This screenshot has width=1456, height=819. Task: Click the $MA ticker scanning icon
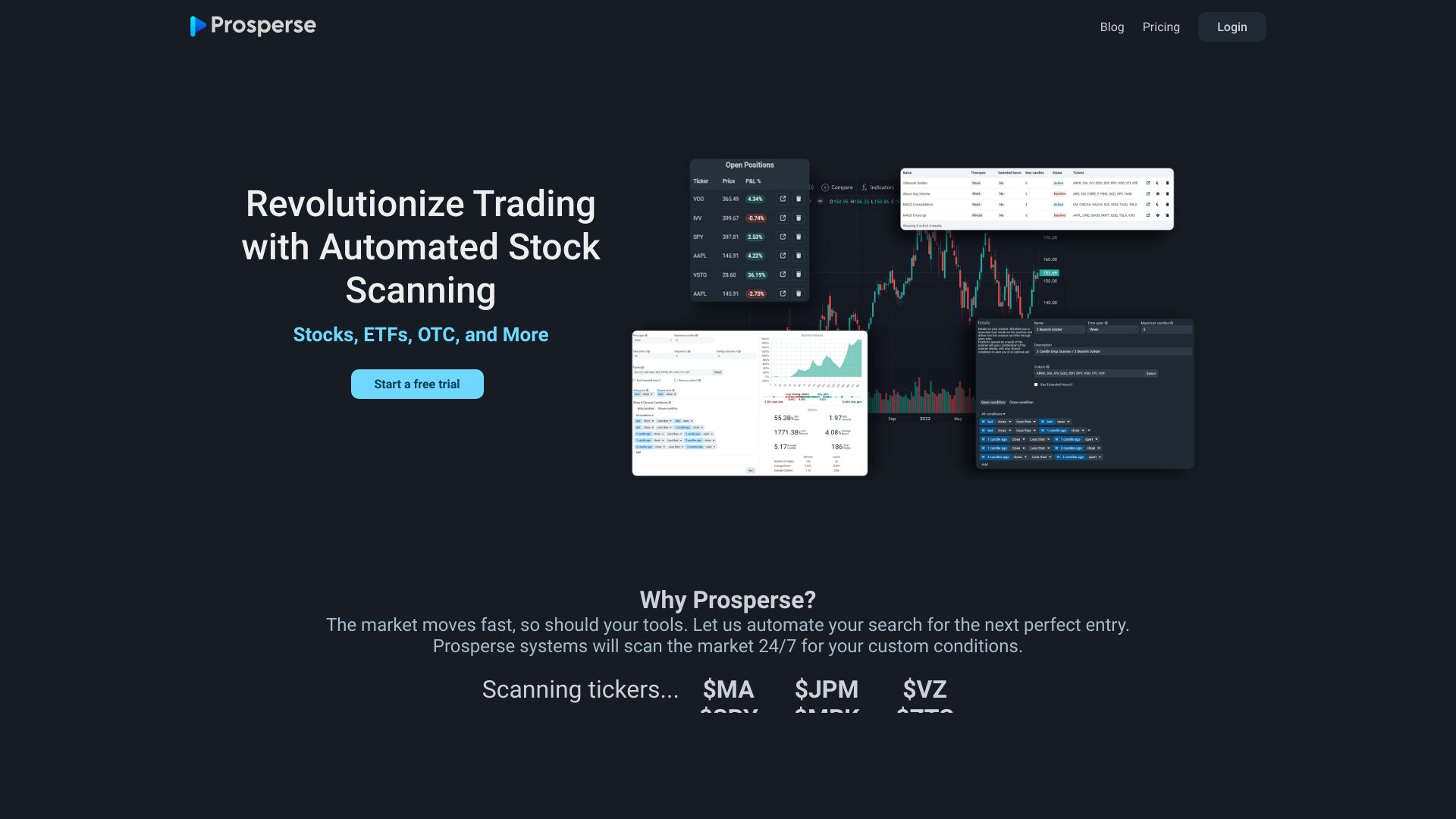coord(729,689)
